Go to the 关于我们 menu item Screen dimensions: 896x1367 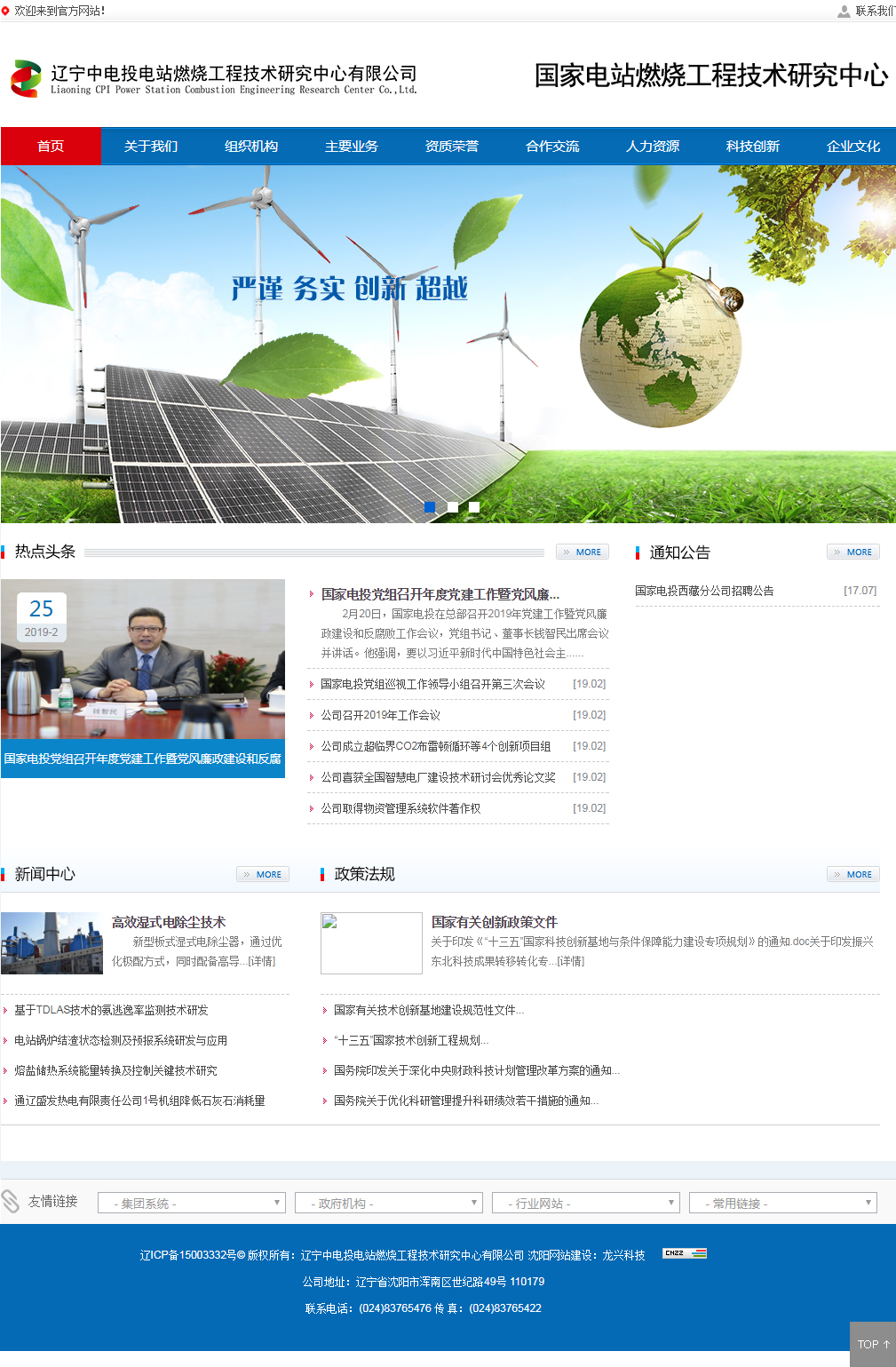tap(151, 147)
